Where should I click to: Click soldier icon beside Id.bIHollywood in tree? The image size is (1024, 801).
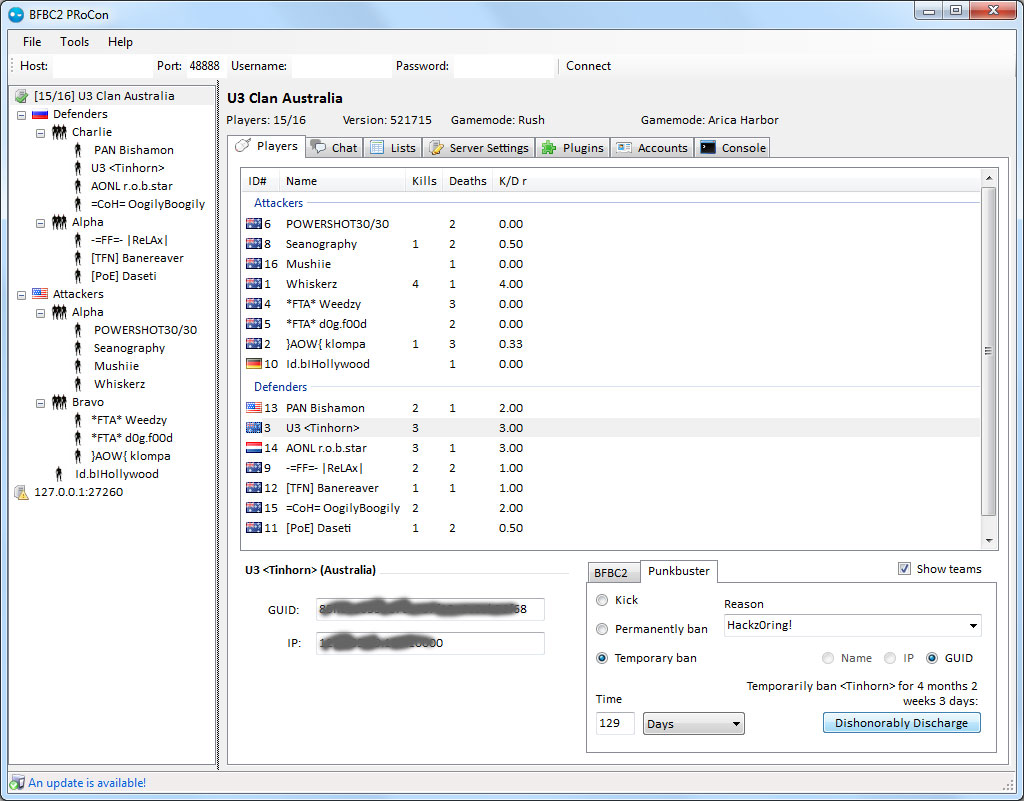pos(59,474)
